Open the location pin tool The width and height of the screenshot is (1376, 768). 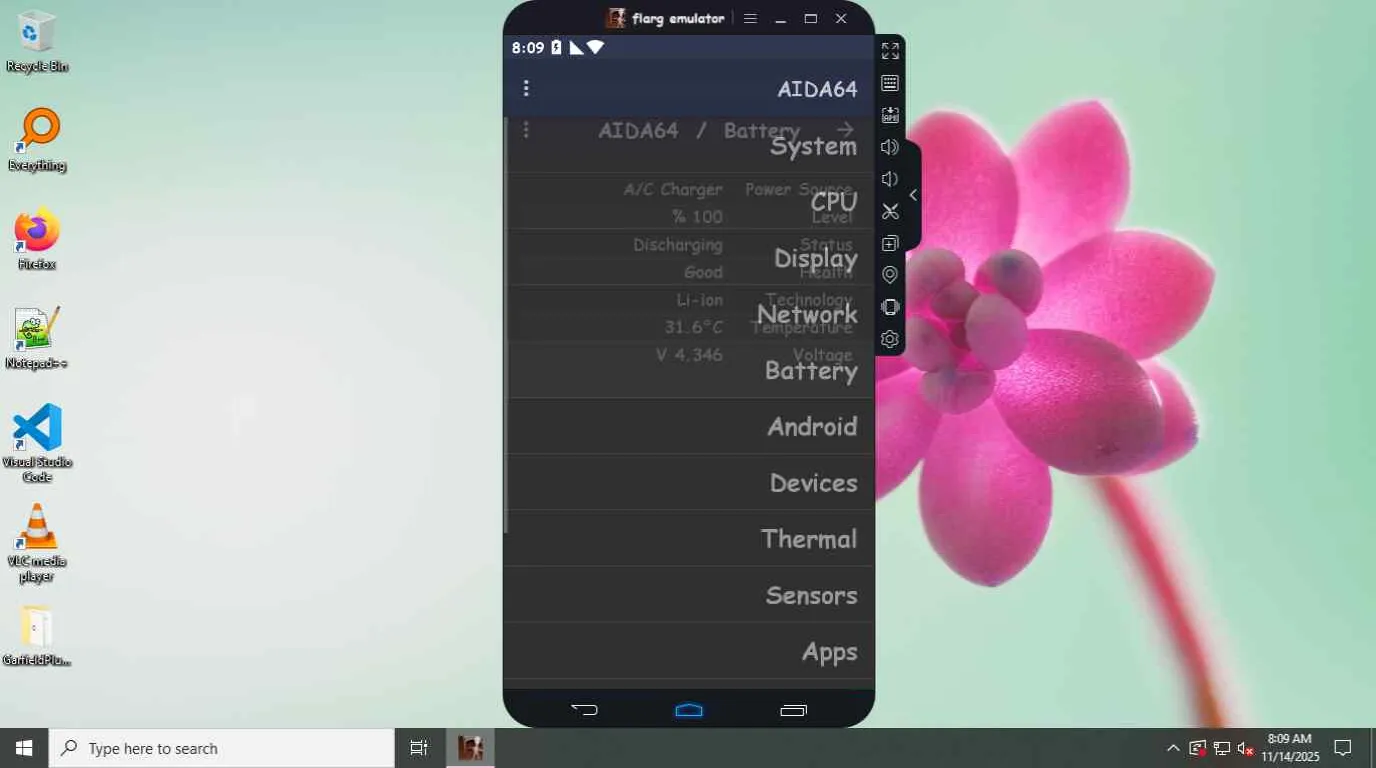tap(890, 275)
